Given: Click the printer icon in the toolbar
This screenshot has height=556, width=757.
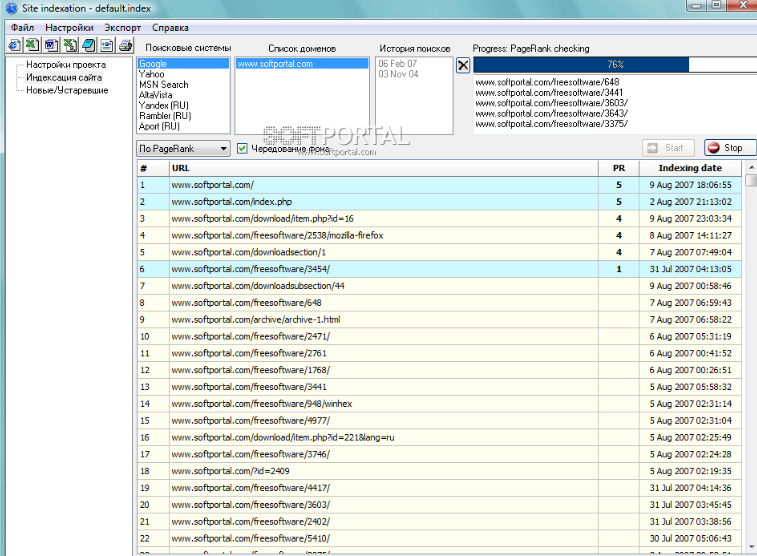Looking at the screenshot, I should (125, 45).
